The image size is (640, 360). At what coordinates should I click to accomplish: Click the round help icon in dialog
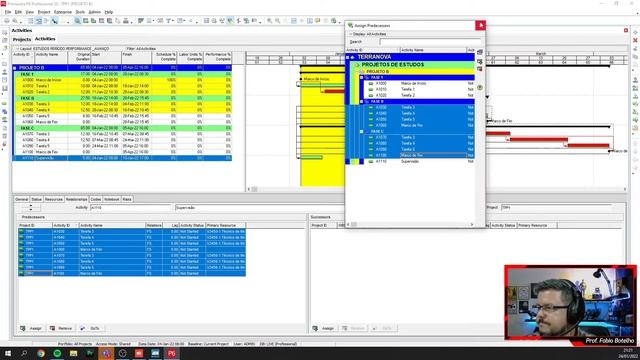(x=480, y=87)
